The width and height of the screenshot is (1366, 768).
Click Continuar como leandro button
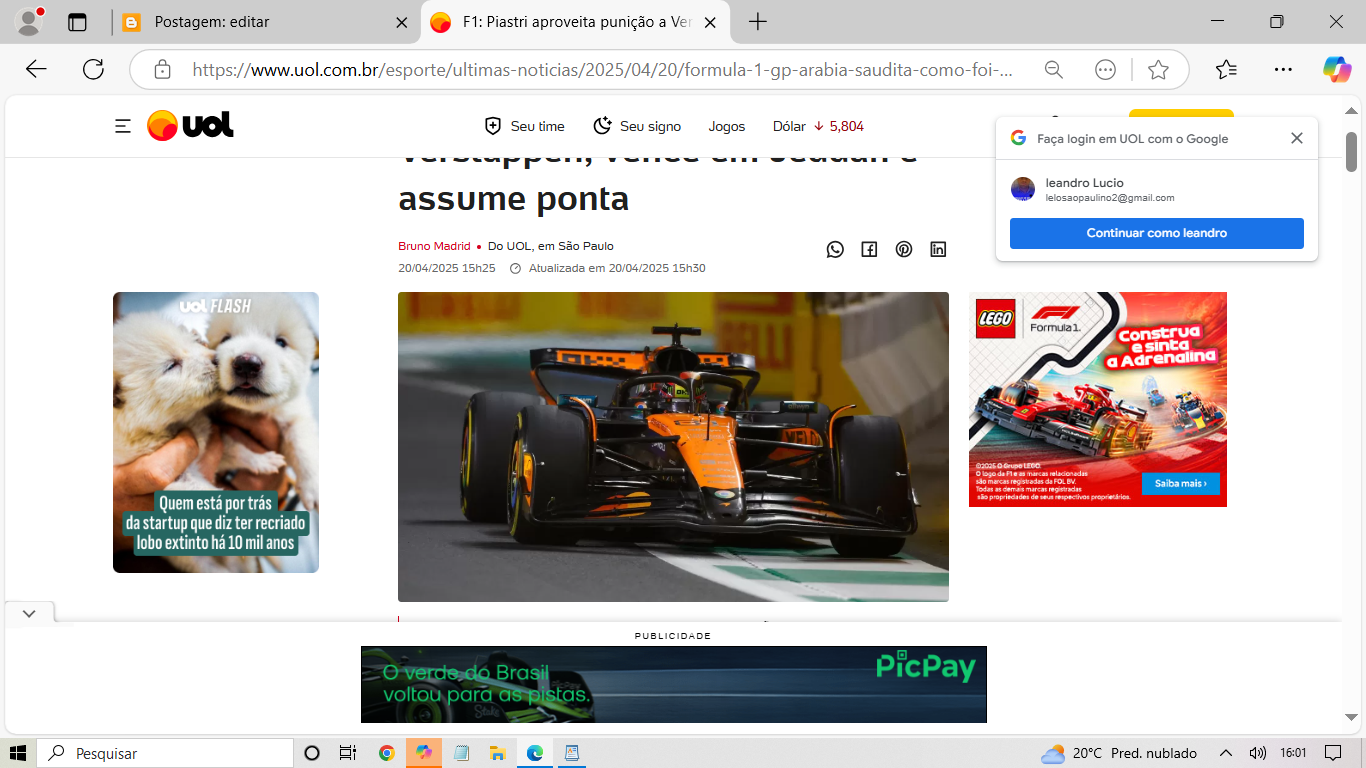coord(1157,233)
